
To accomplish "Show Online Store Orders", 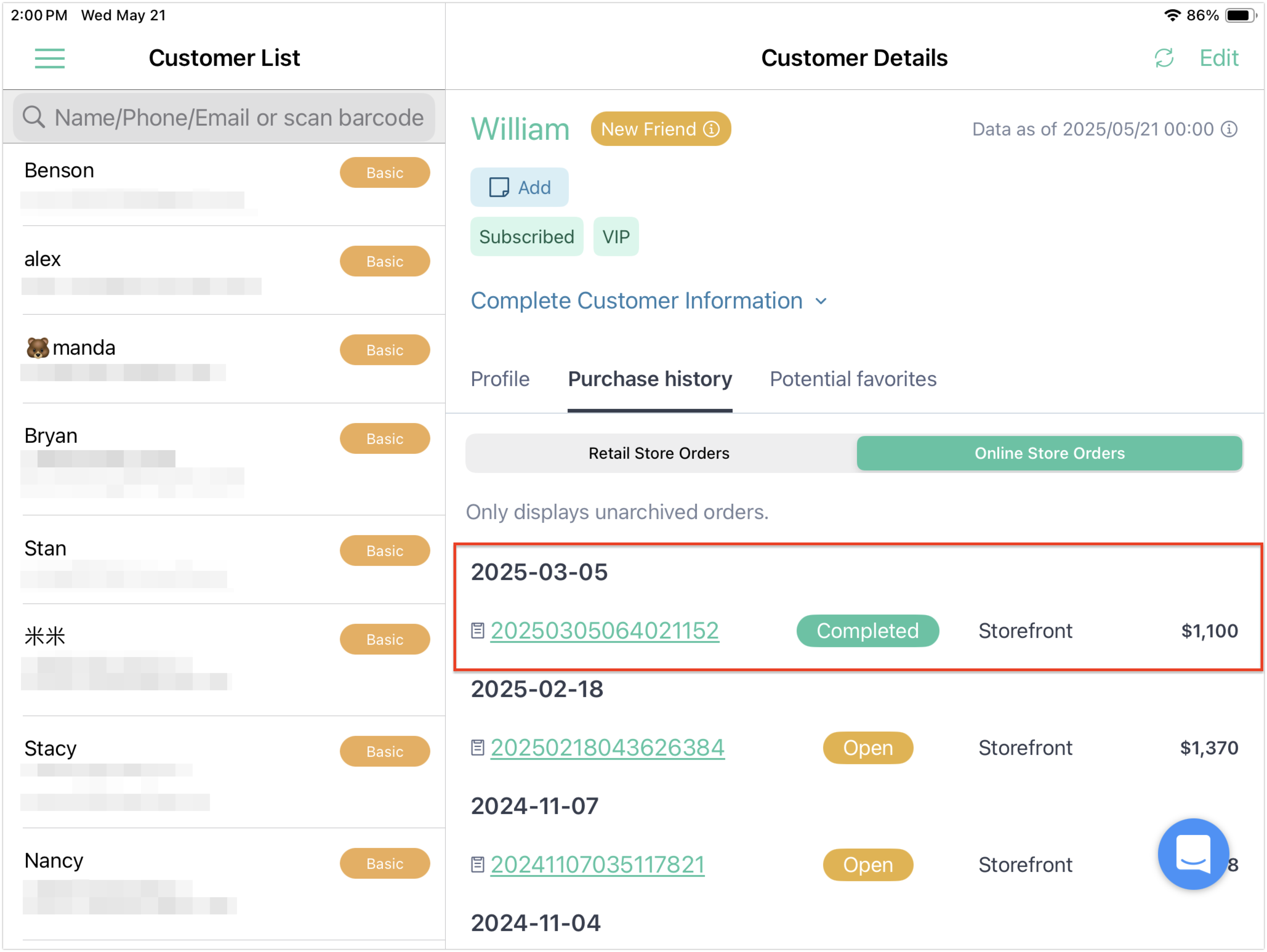I will pos(1050,454).
